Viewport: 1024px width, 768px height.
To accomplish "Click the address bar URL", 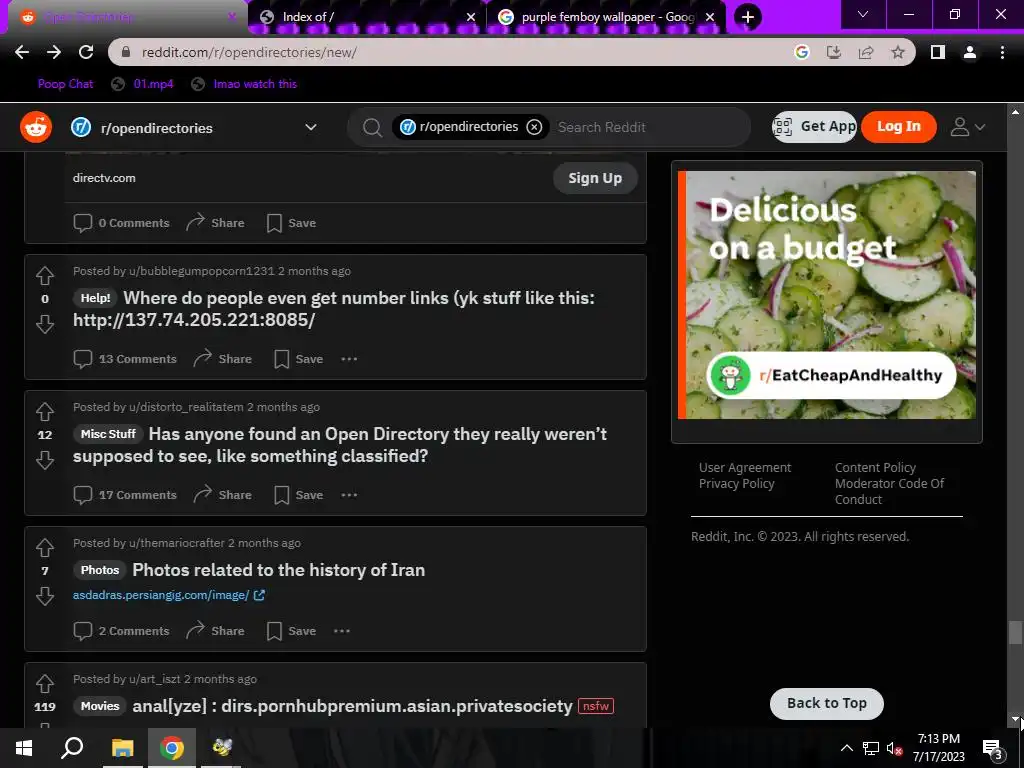I will (x=249, y=52).
